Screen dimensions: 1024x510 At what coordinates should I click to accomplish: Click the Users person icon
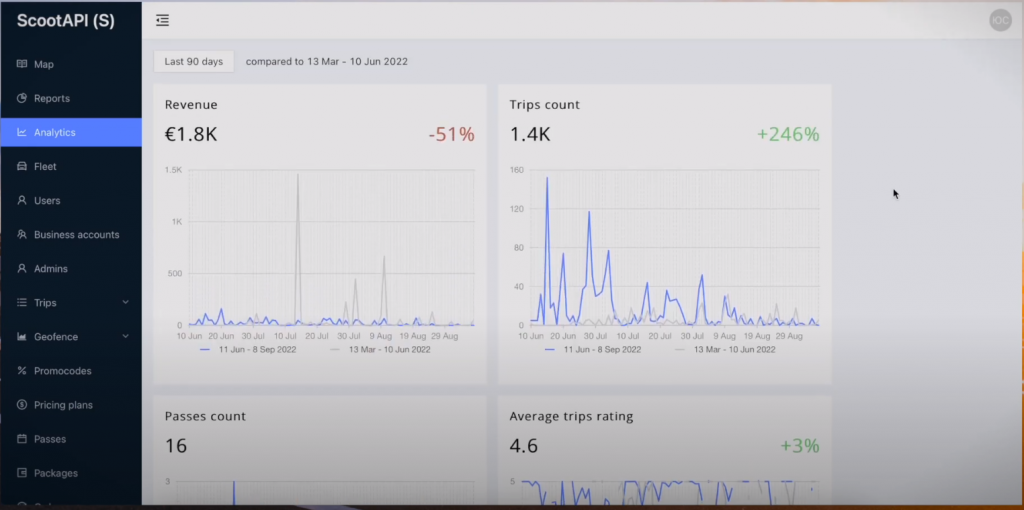[22, 201]
